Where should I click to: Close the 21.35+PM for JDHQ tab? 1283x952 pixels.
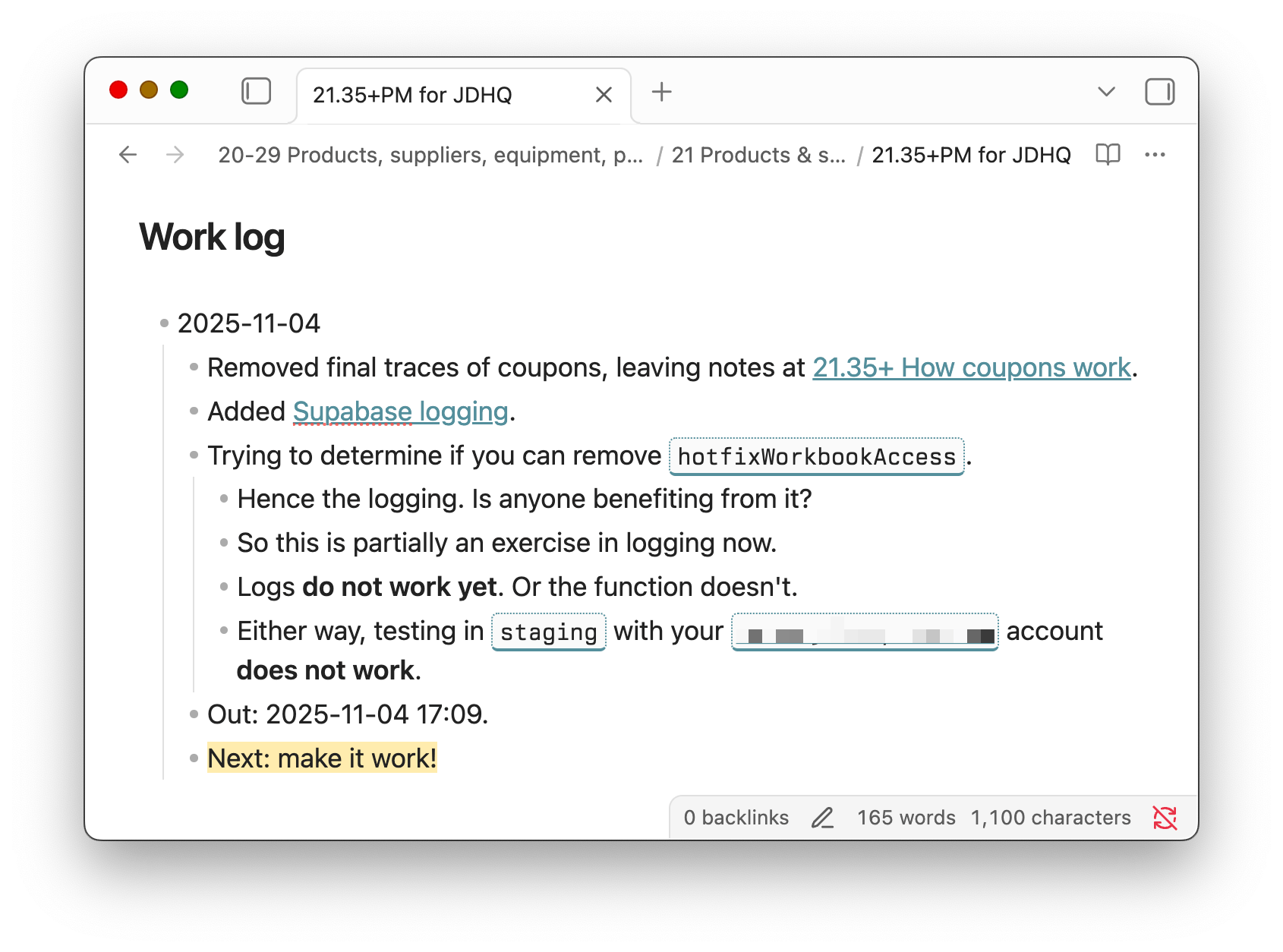pyautogui.click(x=603, y=94)
